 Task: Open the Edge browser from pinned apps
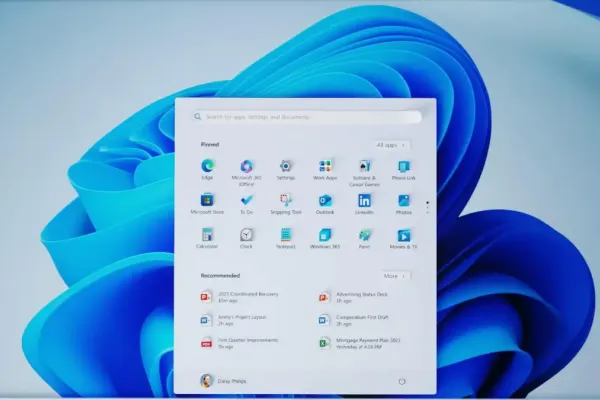[x=207, y=170]
